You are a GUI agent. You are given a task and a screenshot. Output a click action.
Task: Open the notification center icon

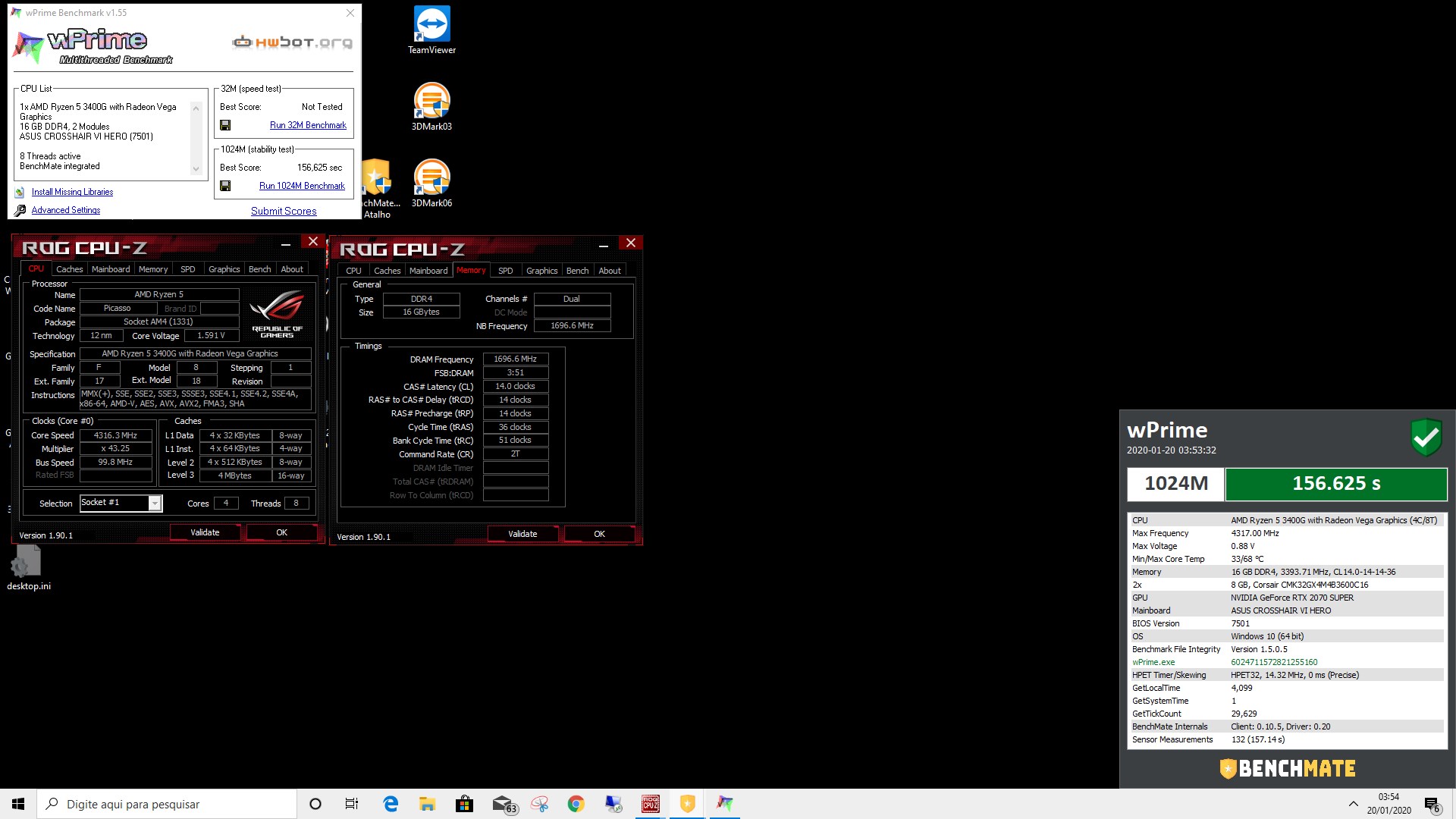[x=1432, y=805]
